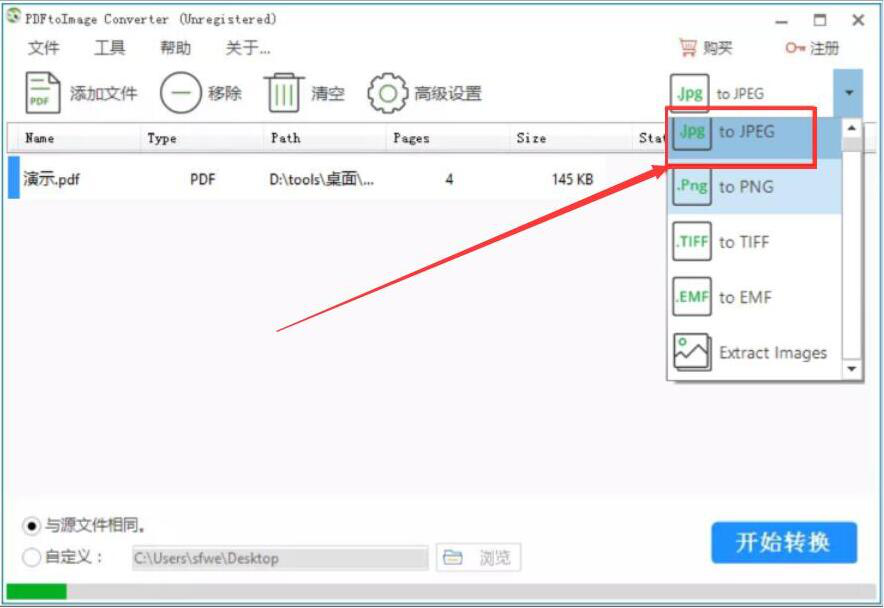
Task: Click the 'PDF' type cell
Action: tap(202, 179)
